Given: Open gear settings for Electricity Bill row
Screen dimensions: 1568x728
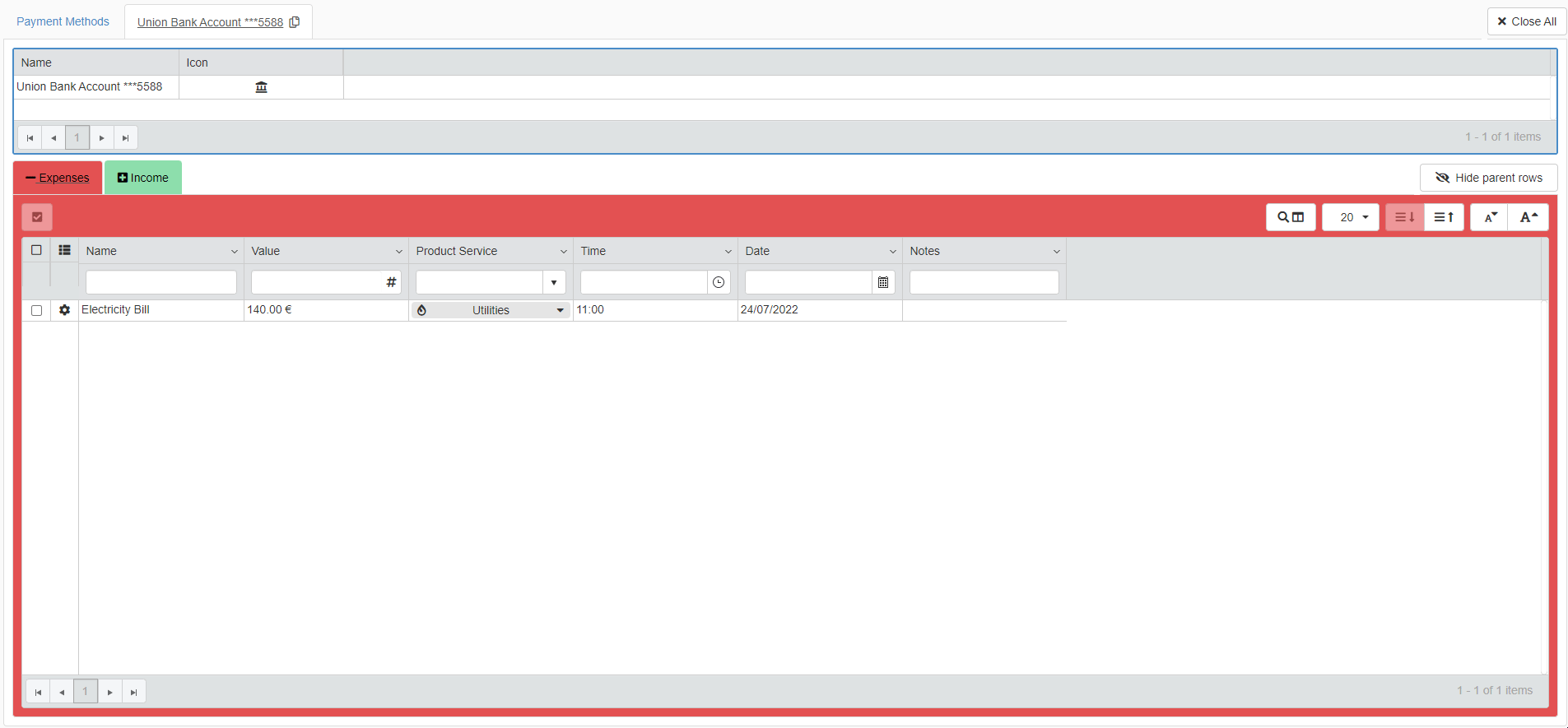Looking at the screenshot, I should pos(64,310).
